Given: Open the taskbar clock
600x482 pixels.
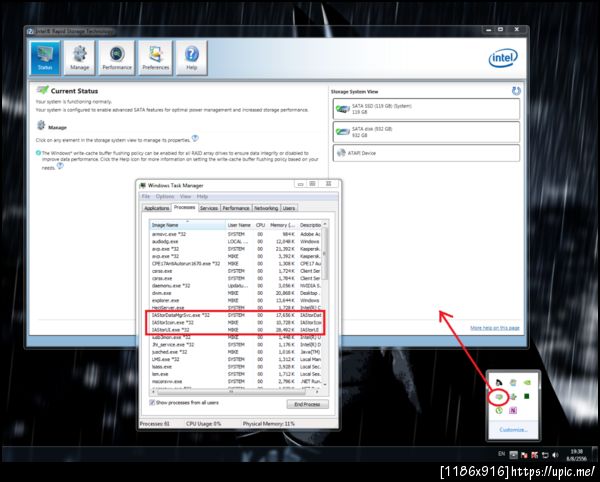Looking at the screenshot, I should pyautogui.click(x=576, y=455).
